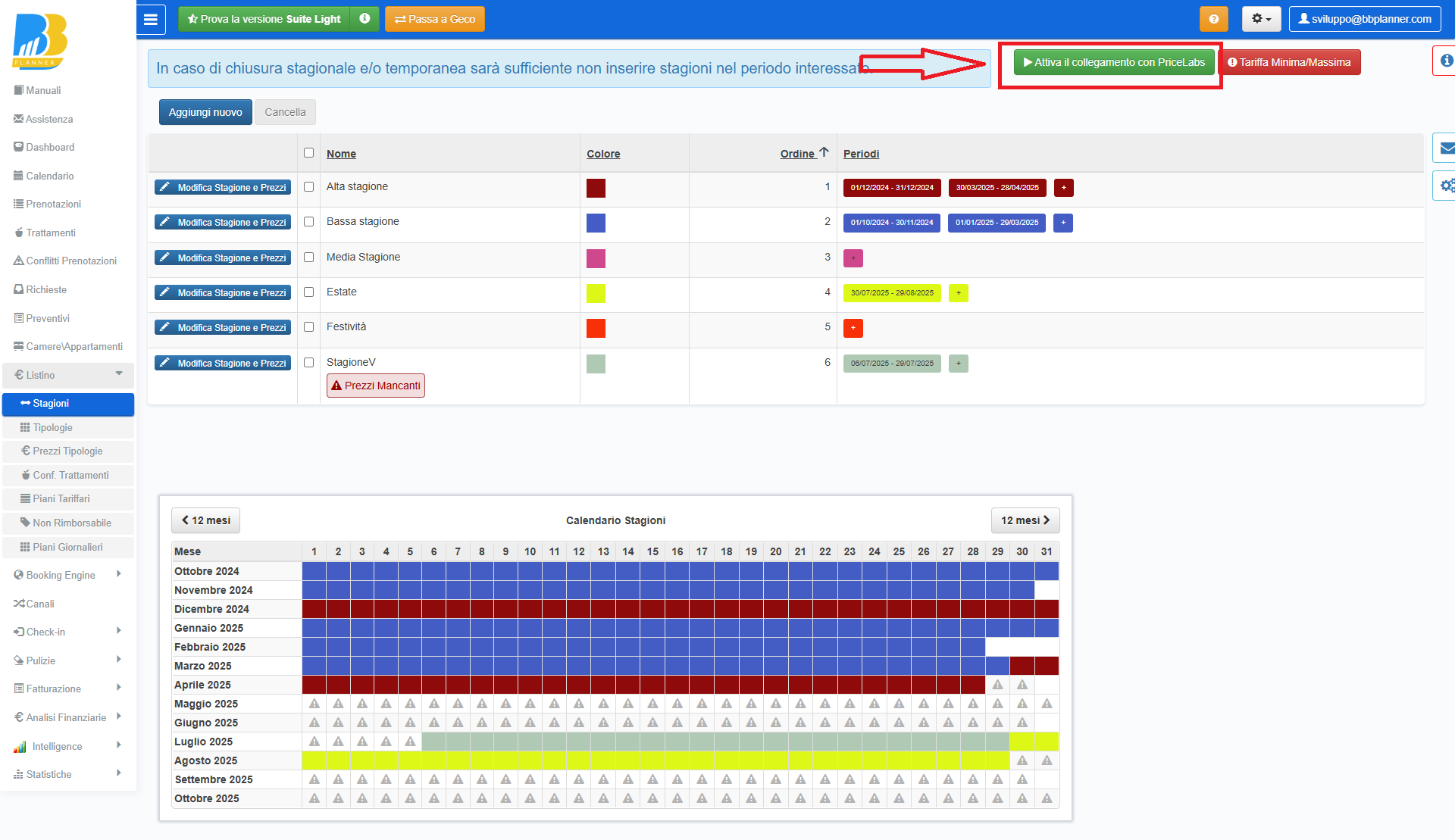Image resolution: width=1455 pixels, height=840 pixels.
Task: Go to Dashboard
Action: point(44,147)
